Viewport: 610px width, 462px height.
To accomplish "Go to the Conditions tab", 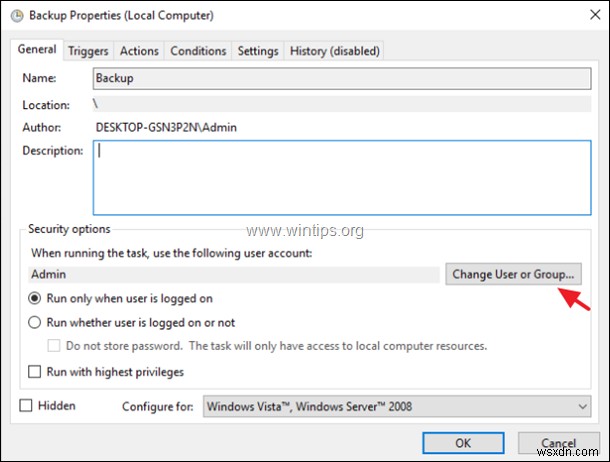I will point(198,51).
